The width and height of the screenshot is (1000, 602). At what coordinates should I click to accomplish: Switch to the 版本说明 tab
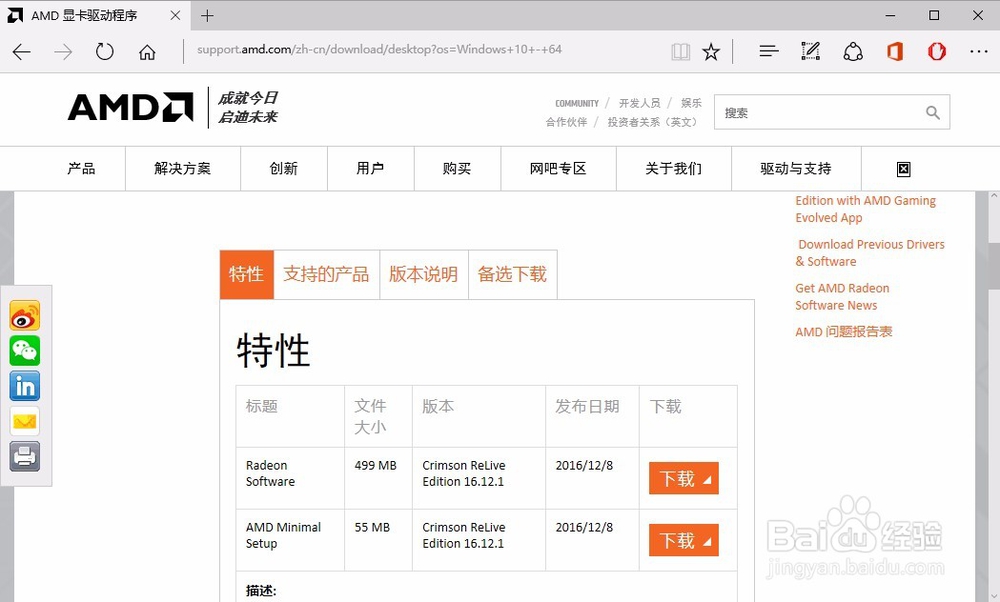[x=423, y=274]
